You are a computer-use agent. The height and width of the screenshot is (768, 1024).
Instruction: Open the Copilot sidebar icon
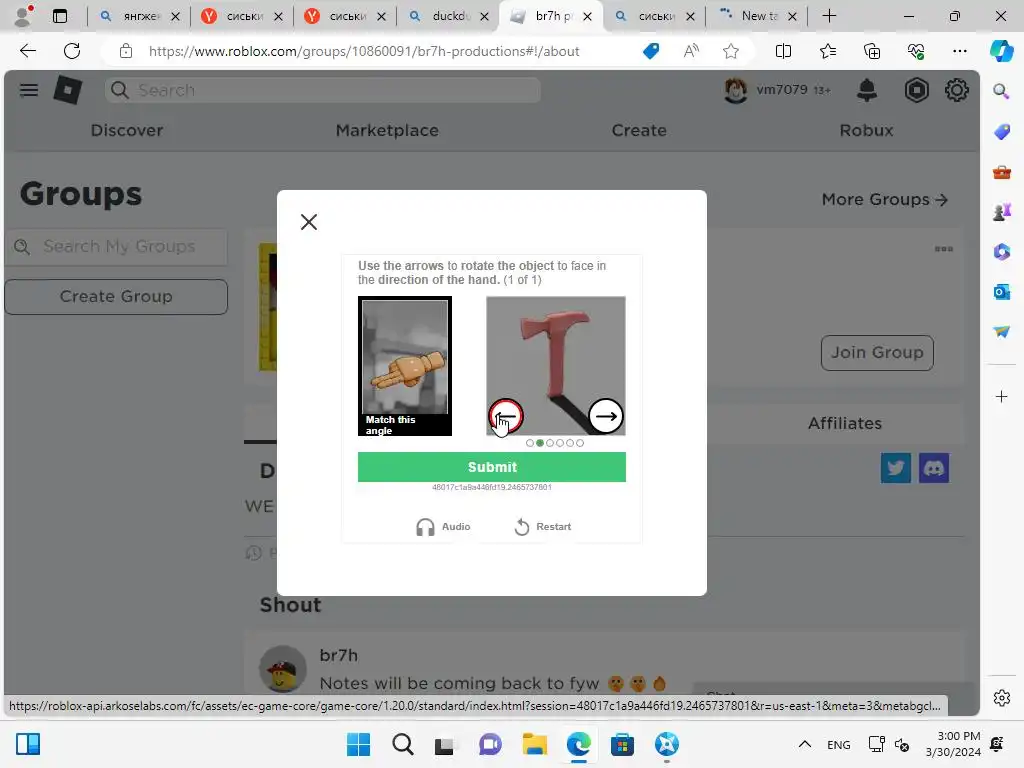pyautogui.click(x=1001, y=51)
